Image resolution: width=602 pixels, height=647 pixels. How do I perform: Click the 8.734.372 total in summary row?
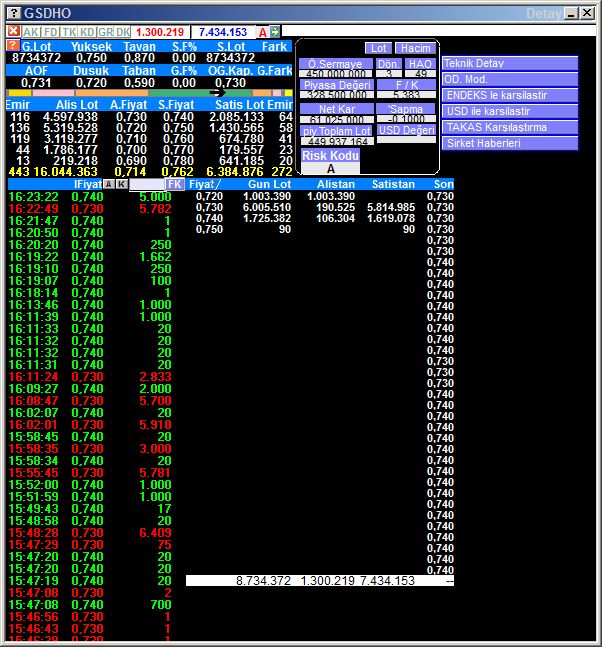pyautogui.click(x=263, y=581)
